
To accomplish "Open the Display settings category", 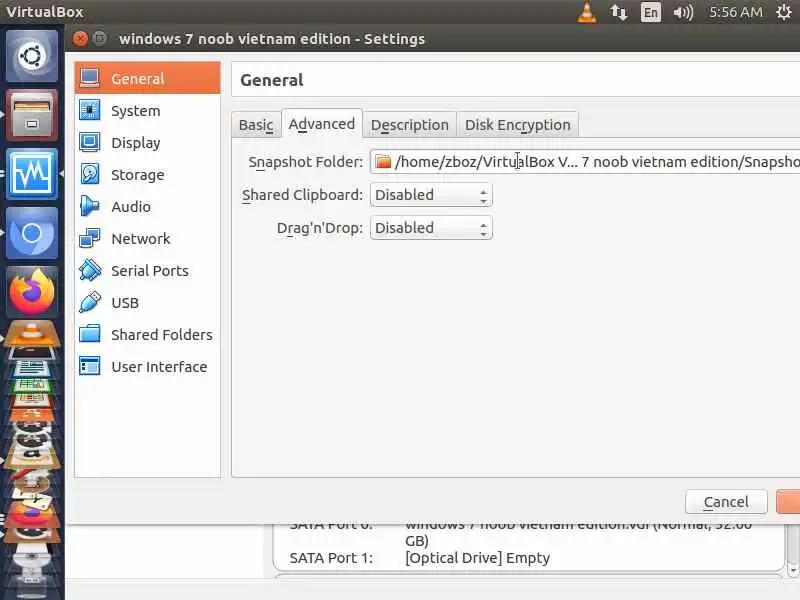I will point(147,143).
